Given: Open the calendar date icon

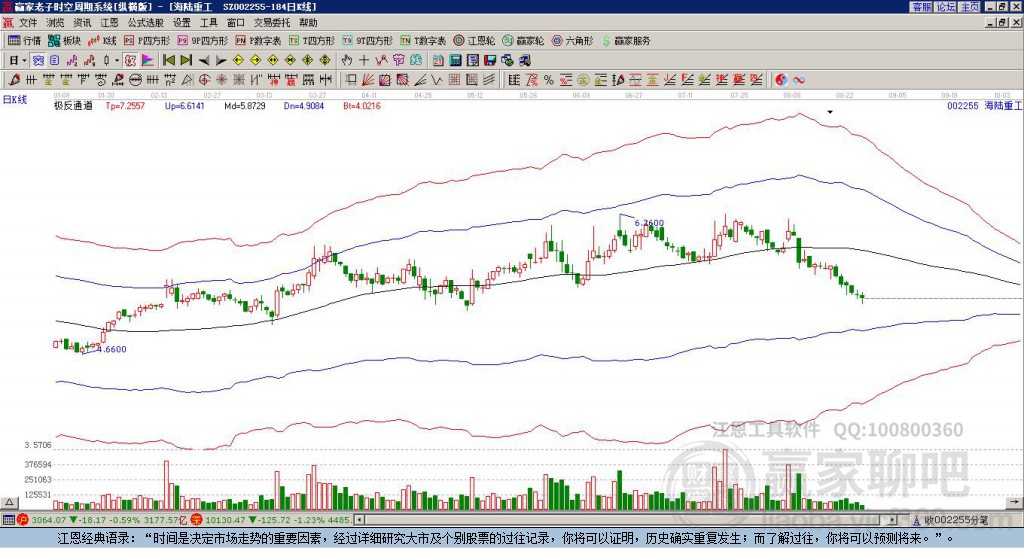Looking at the screenshot, I should click(438, 60).
